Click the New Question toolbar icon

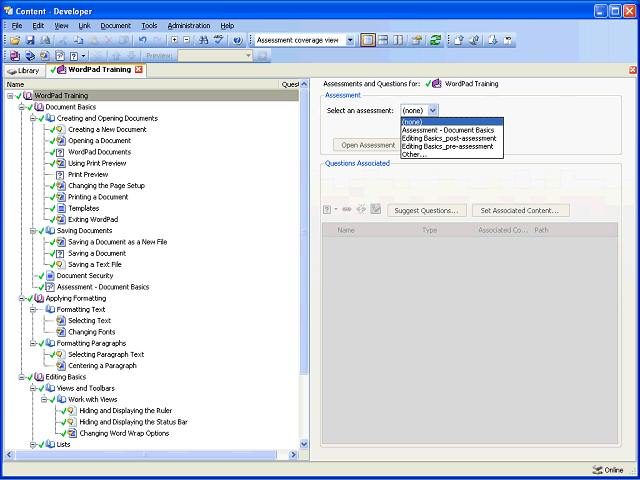pos(74,55)
